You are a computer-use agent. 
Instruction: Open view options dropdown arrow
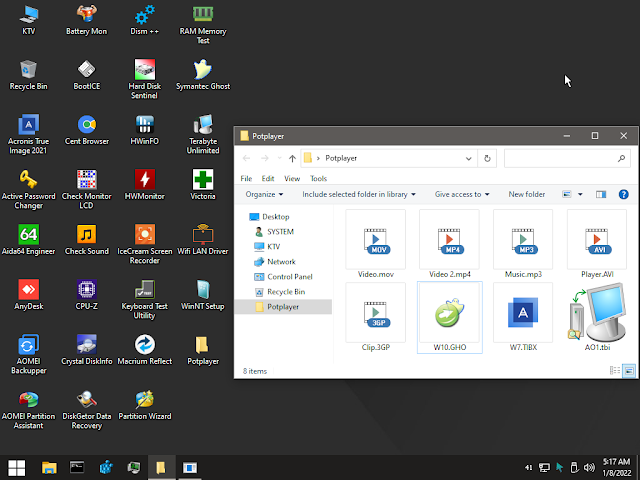[x=580, y=194]
